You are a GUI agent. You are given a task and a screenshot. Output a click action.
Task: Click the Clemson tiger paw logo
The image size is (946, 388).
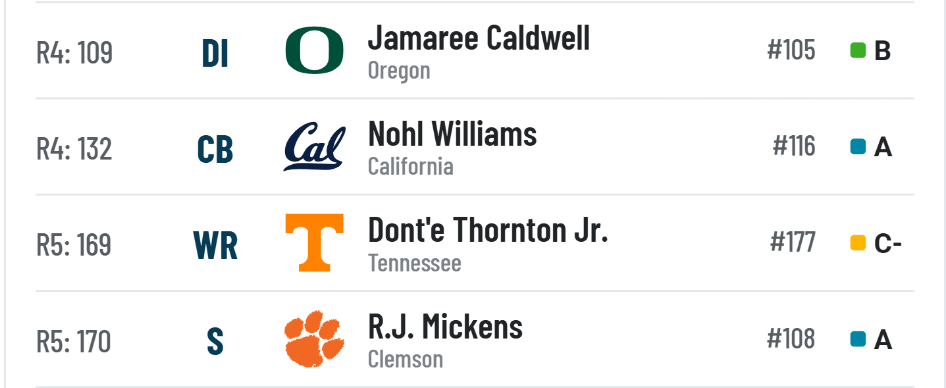click(314, 339)
